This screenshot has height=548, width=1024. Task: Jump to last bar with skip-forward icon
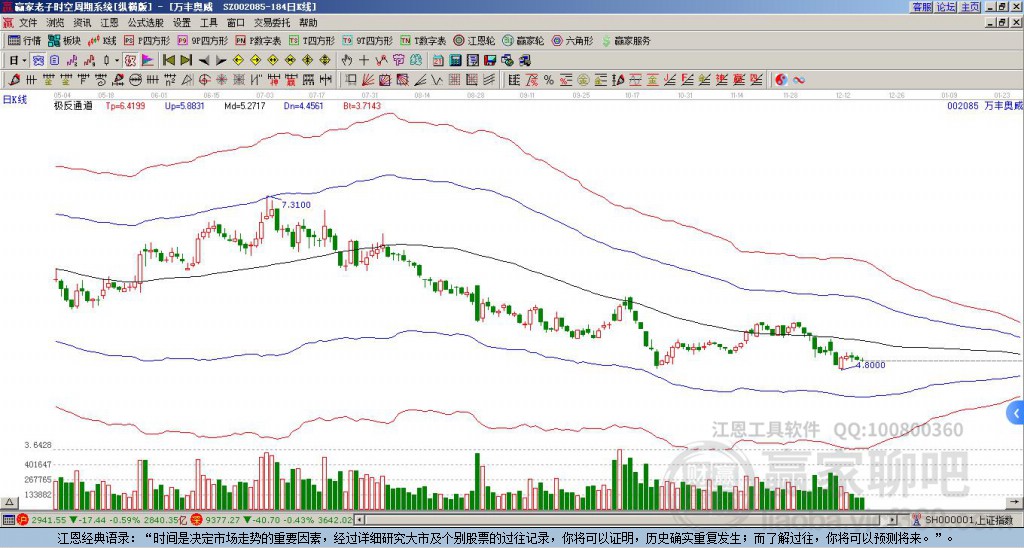[186, 61]
